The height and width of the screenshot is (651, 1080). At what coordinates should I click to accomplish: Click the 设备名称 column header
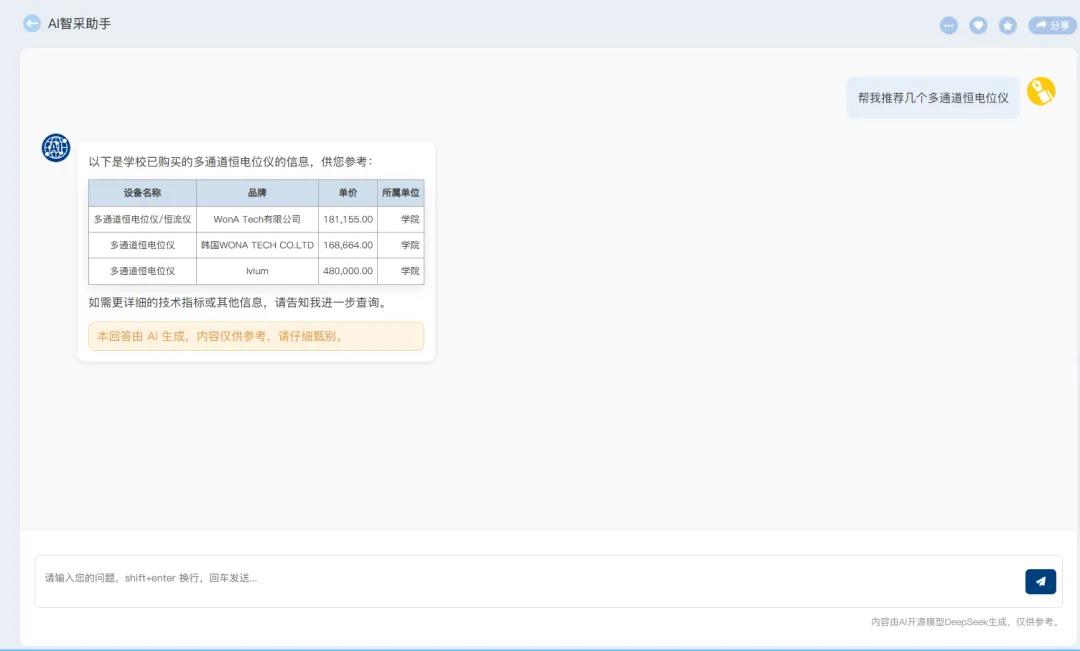click(x=143, y=193)
